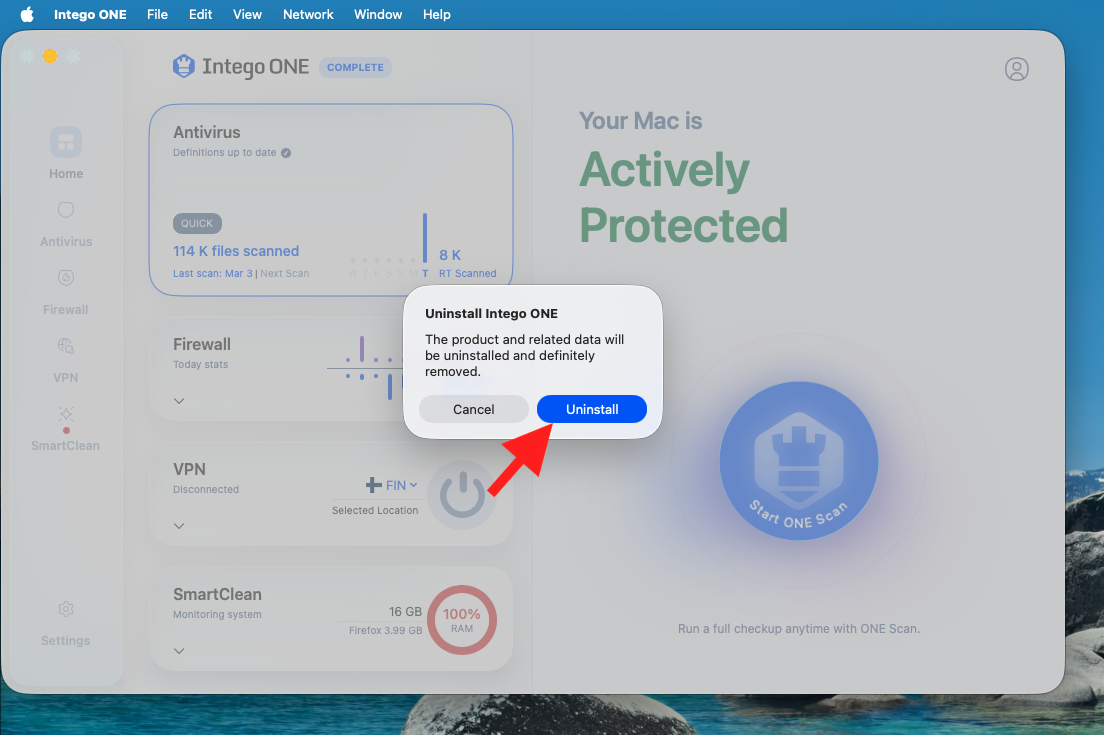Viewport: 1104px width, 735px height.
Task: Click the COMPLETE plan badge
Action: [x=355, y=68]
